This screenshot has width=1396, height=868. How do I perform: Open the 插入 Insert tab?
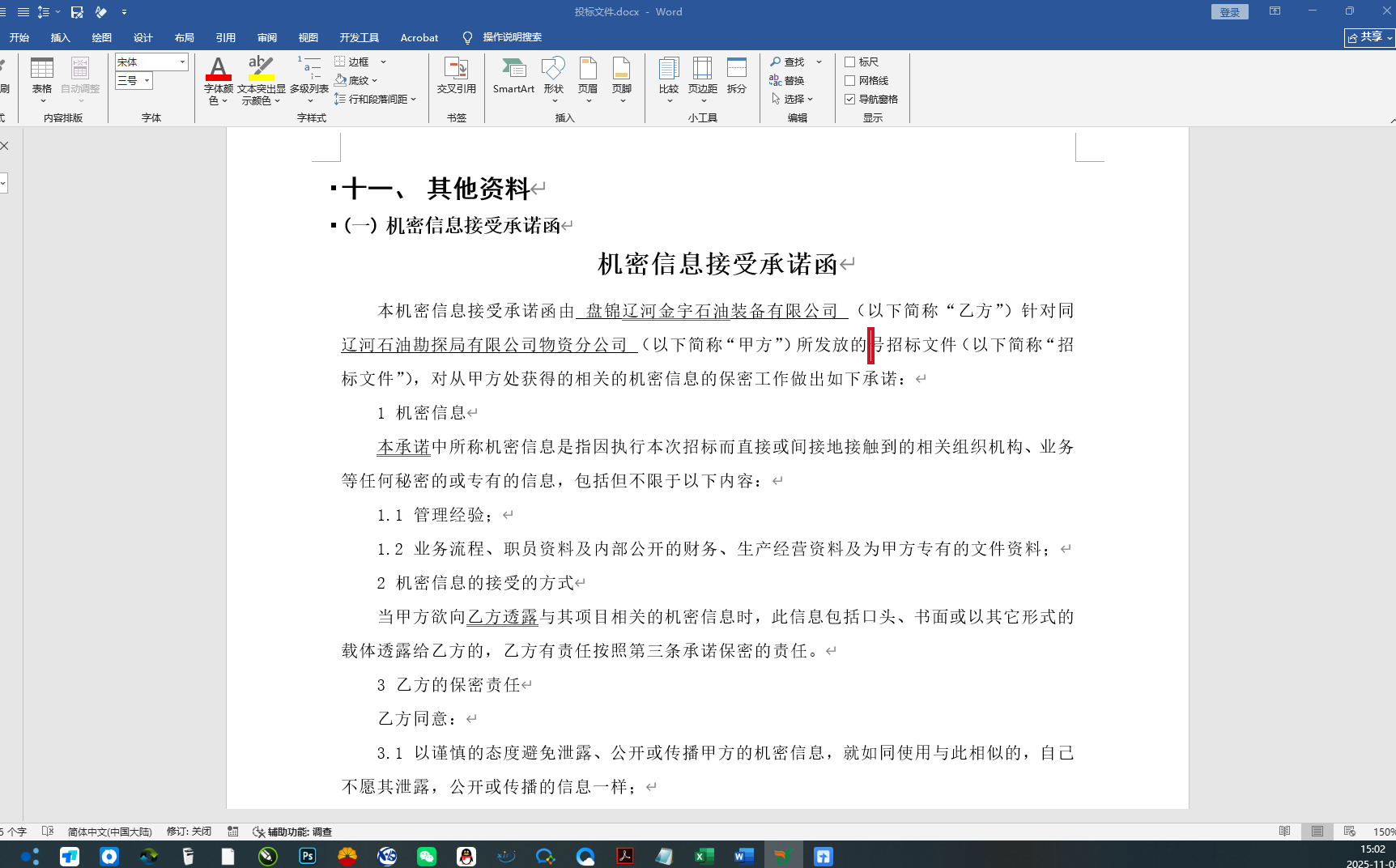tap(60, 37)
